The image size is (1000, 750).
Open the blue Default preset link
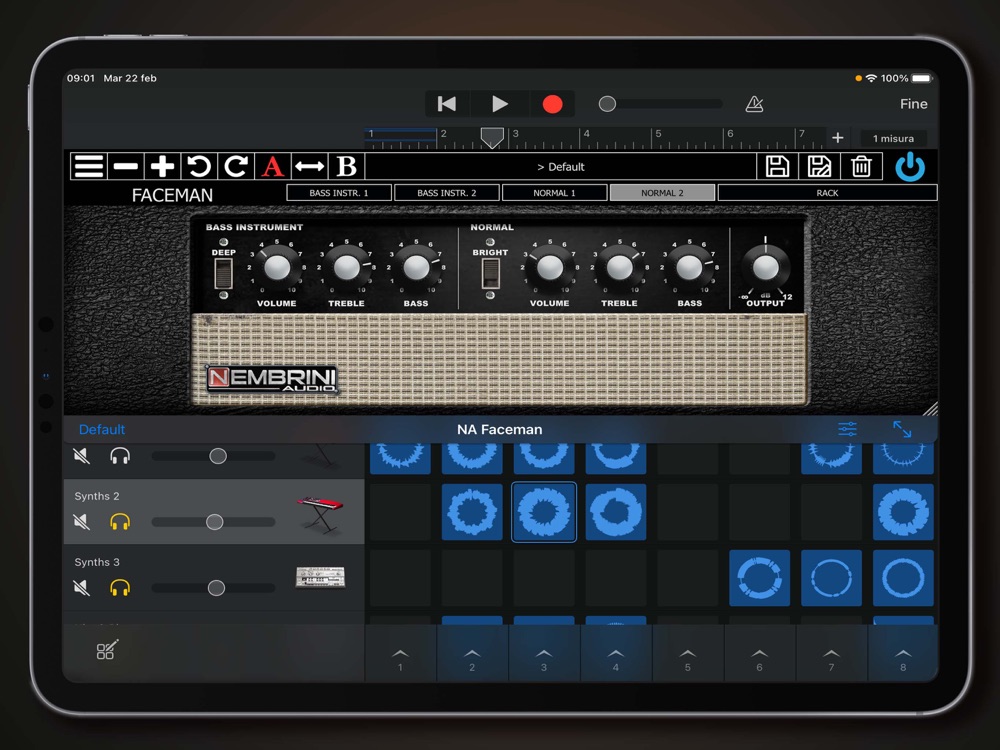(102, 429)
